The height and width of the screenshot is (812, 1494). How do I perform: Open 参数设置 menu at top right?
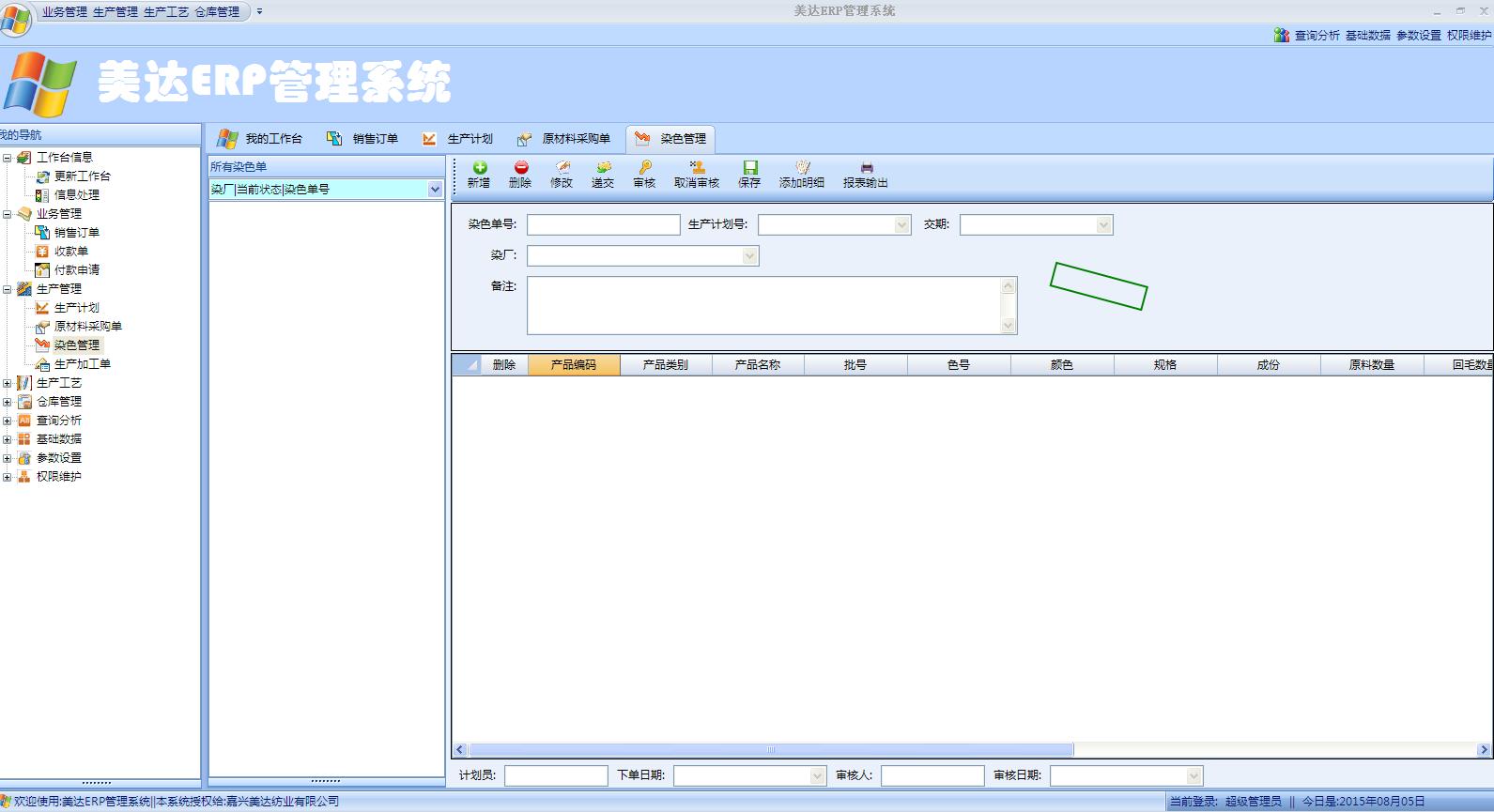click(1419, 36)
